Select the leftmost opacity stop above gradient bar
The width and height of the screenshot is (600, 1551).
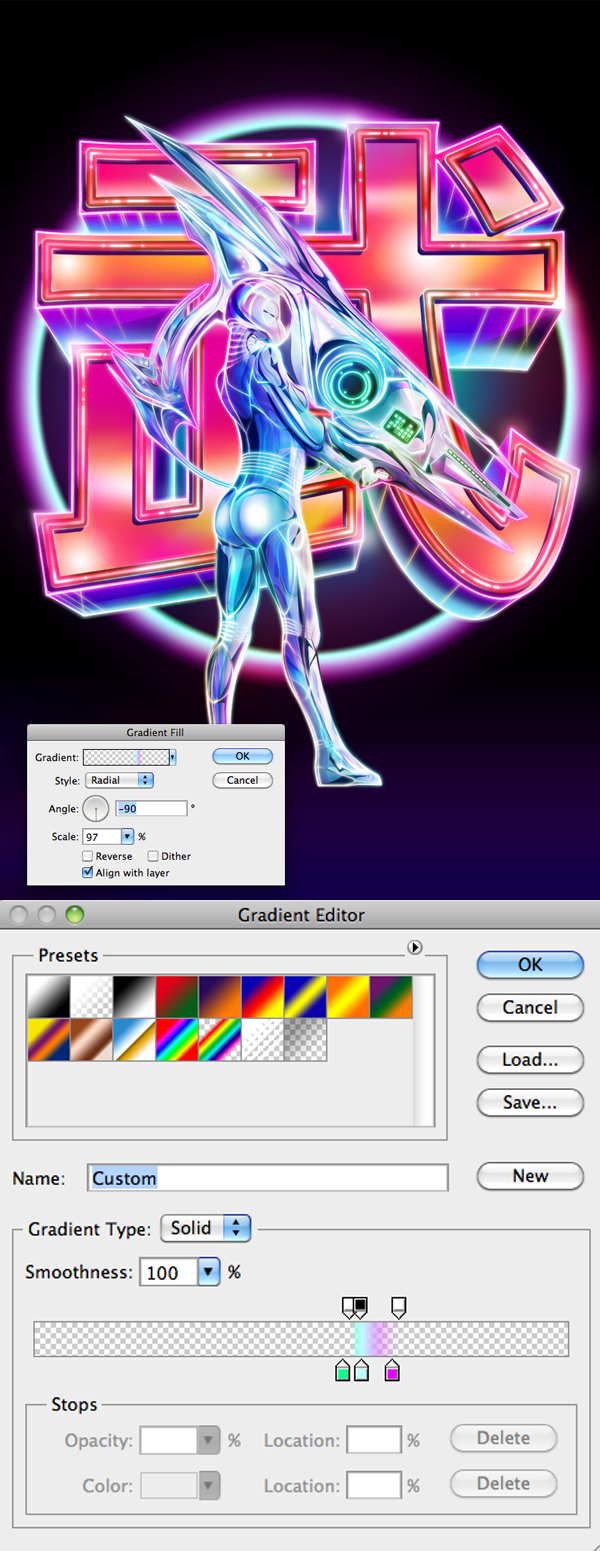[x=349, y=1307]
